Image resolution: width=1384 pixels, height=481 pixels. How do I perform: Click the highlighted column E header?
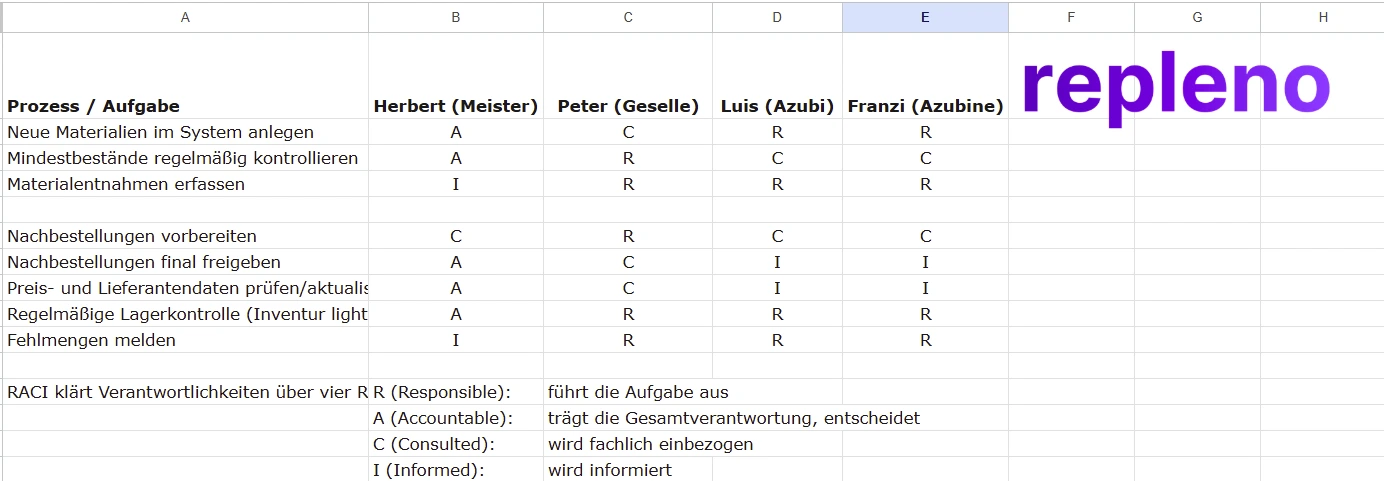tap(925, 17)
